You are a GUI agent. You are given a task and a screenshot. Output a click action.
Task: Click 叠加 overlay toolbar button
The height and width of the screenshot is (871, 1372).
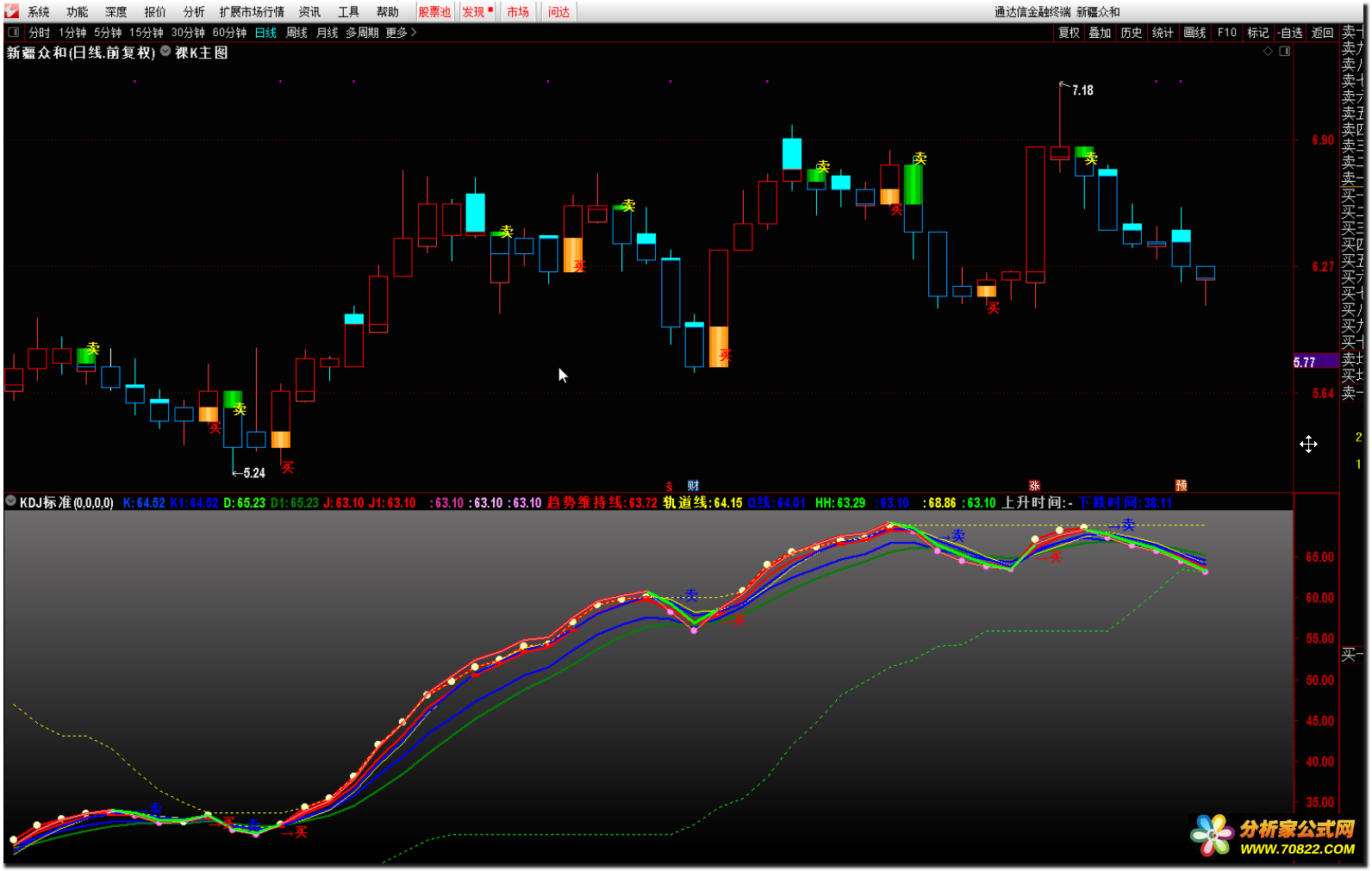[x=1100, y=33]
